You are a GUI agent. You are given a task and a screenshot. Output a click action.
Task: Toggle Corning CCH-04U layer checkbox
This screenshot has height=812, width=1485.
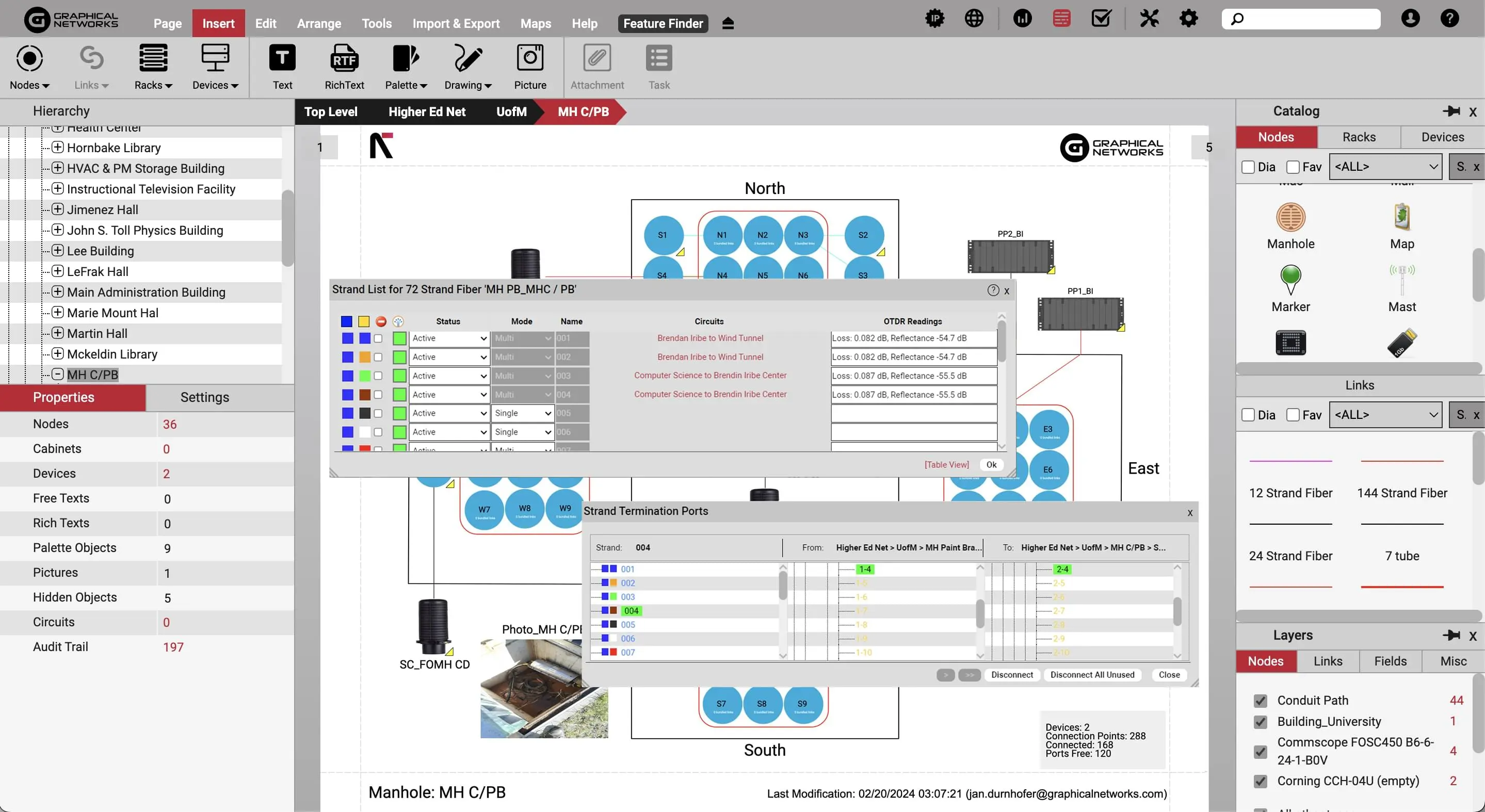click(1260, 782)
